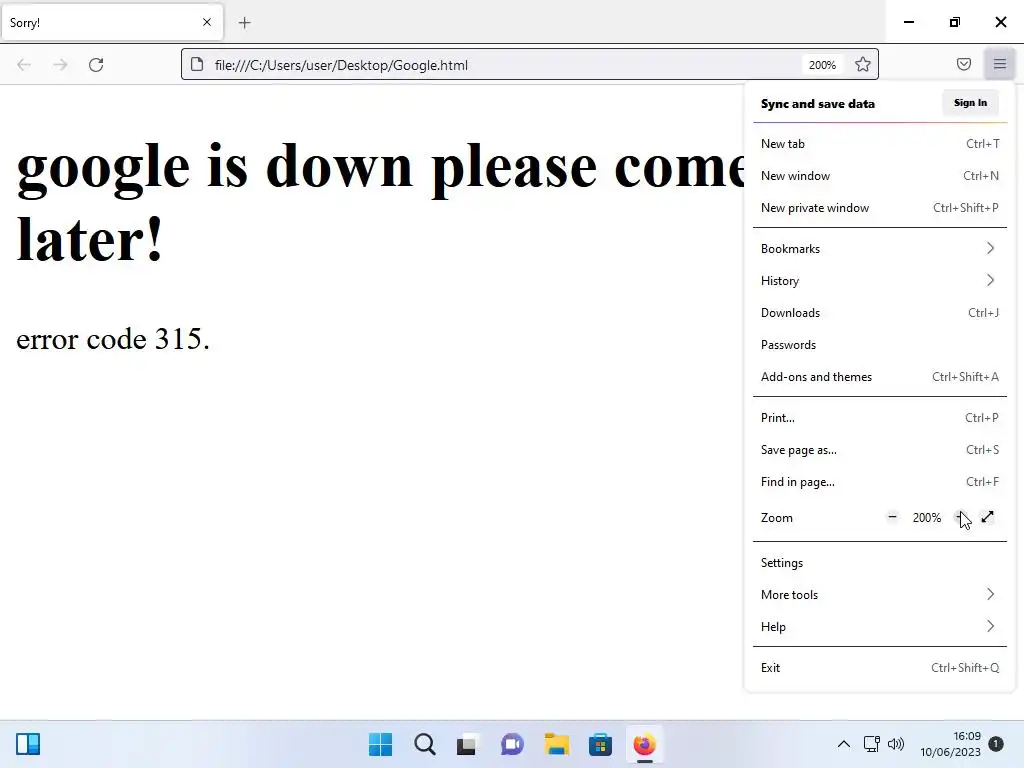Screen dimensions: 1024x768
Task: Exit Firefox from the menu
Action: pyautogui.click(x=880, y=668)
